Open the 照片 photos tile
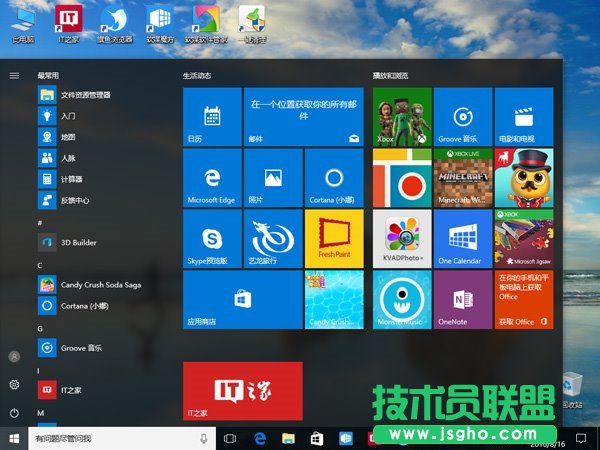 pyautogui.click(x=273, y=178)
